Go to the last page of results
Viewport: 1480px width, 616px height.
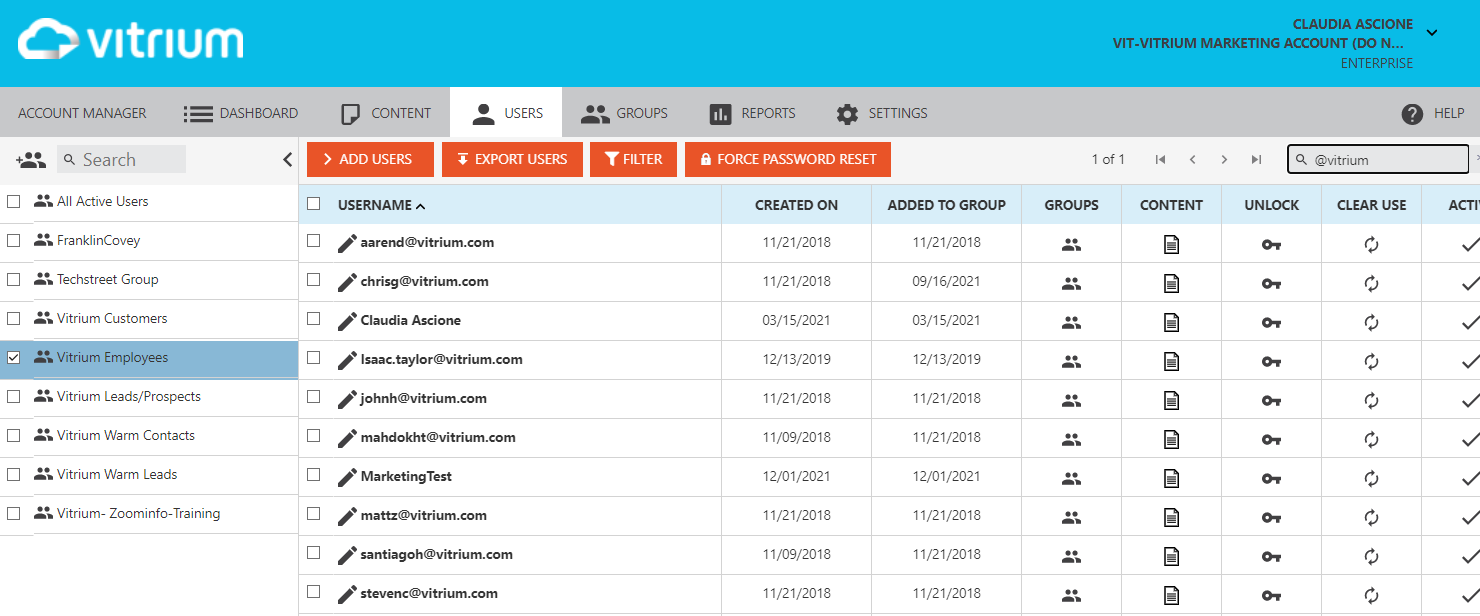pyautogui.click(x=1256, y=160)
